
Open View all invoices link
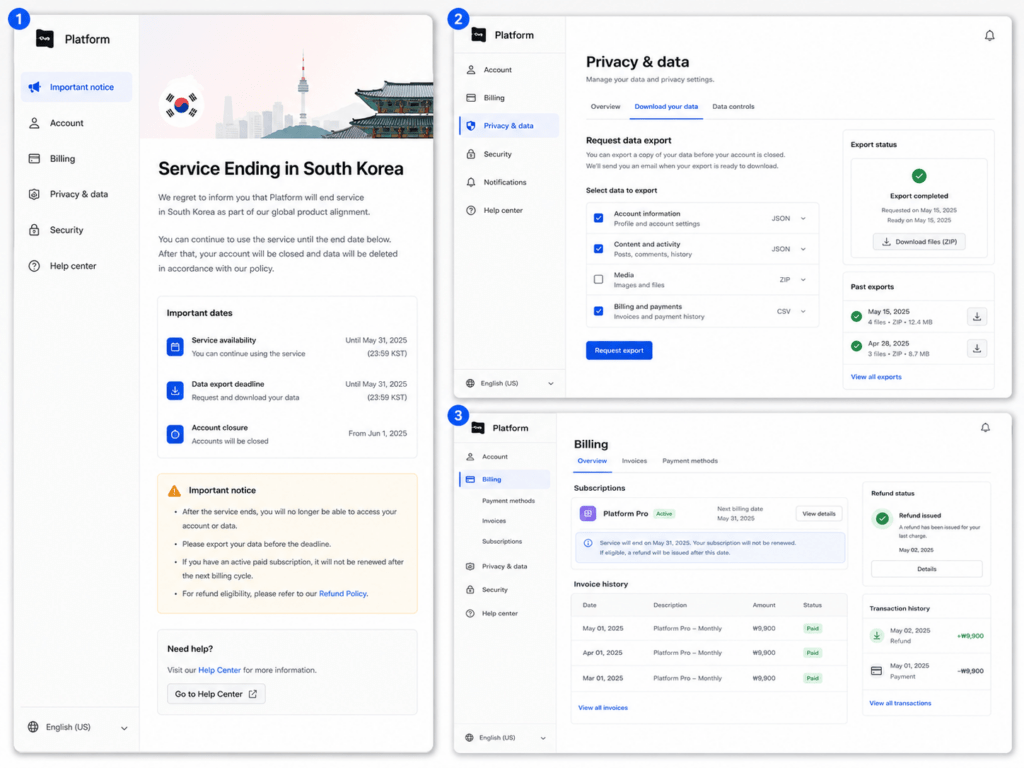click(x=603, y=708)
